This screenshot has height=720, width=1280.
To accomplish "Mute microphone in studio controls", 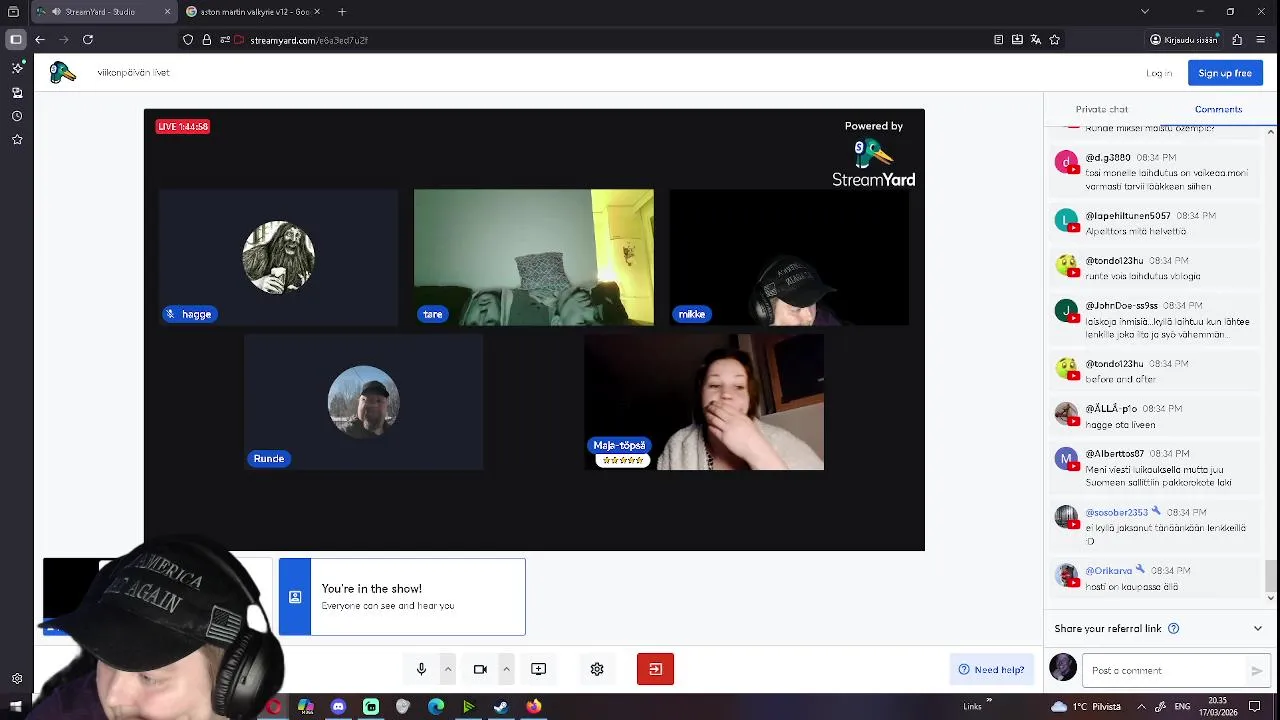I will pyautogui.click(x=421, y=669).
